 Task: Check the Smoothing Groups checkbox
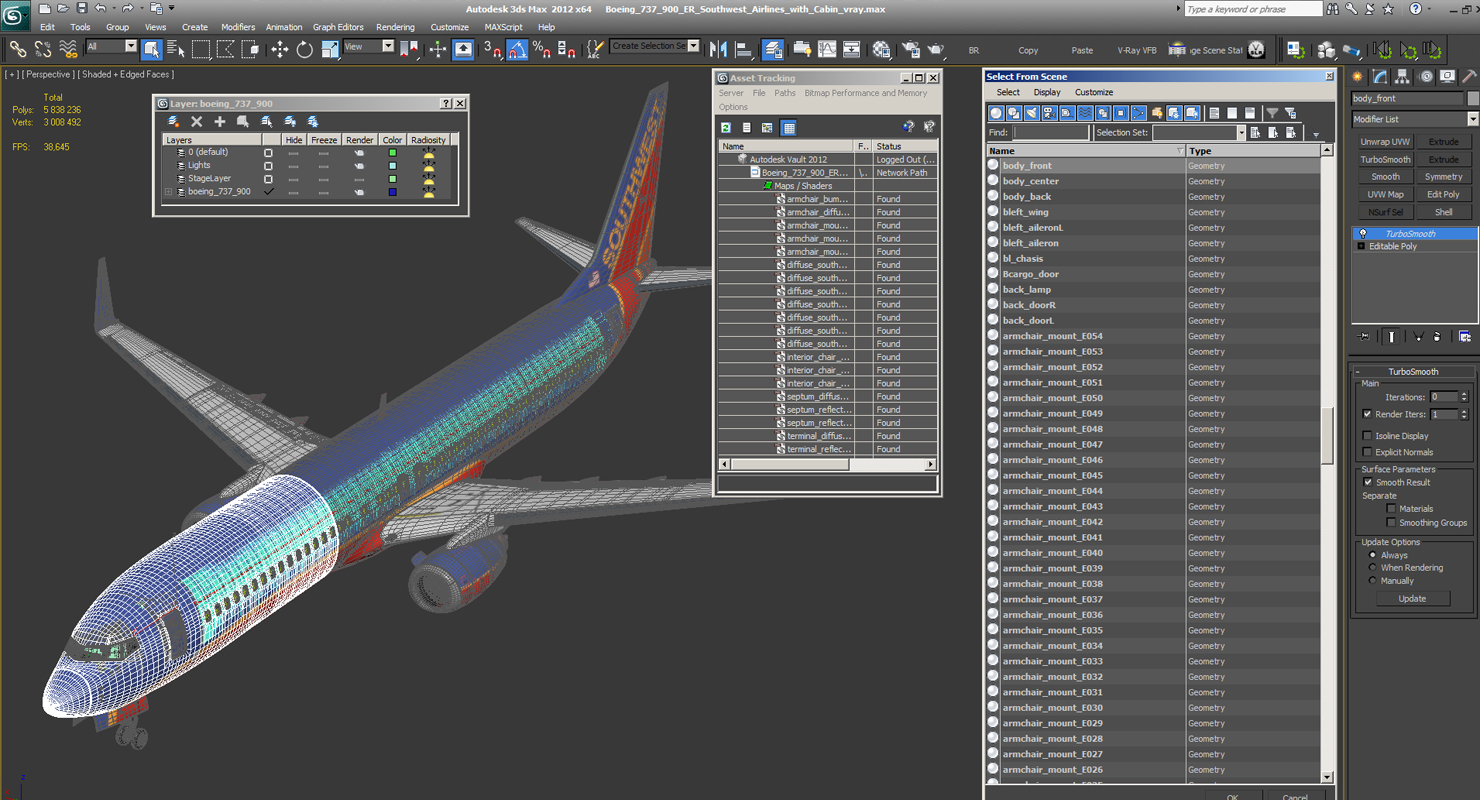point(1391,522)
